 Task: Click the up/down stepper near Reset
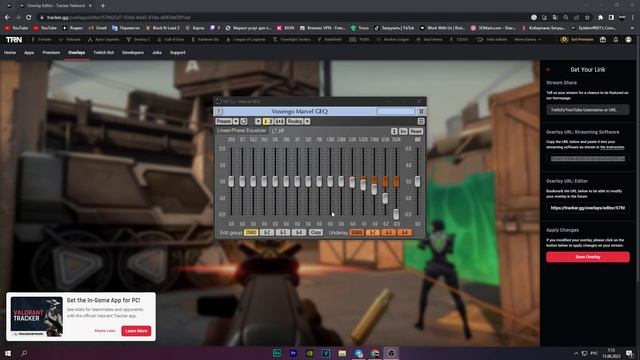[394, 131]
